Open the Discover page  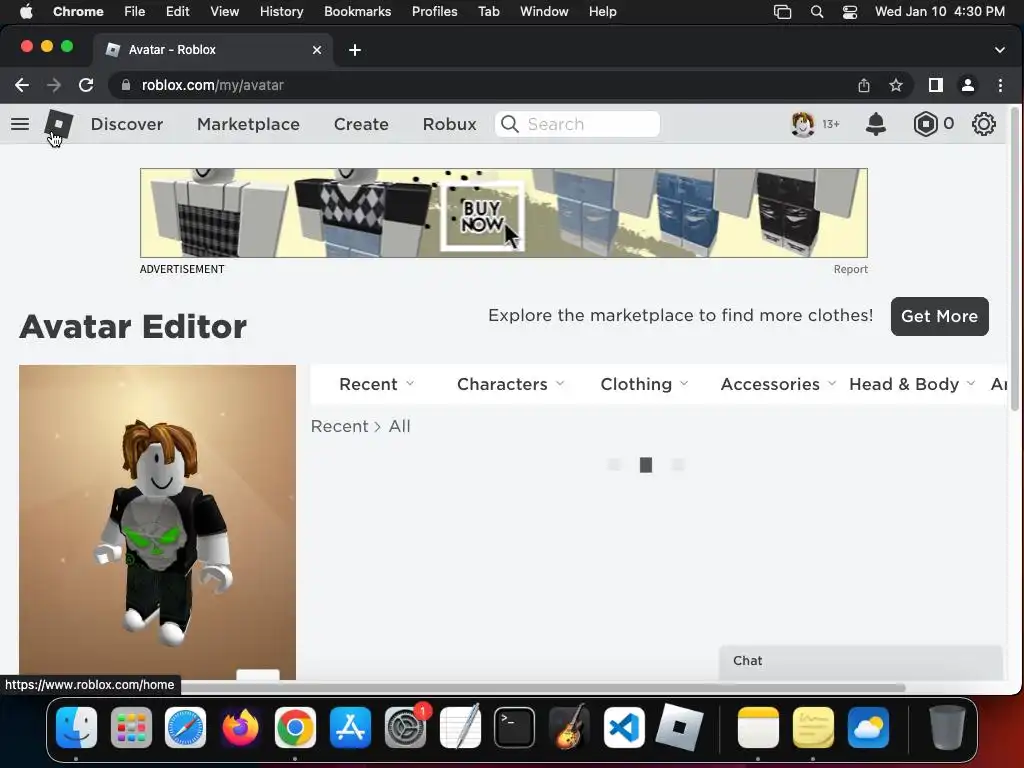(x=127, y=124)
